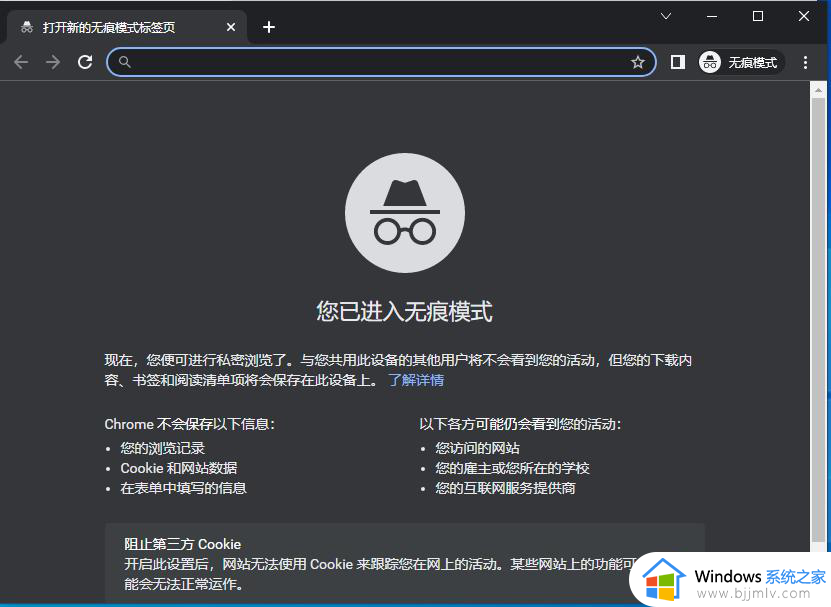Click the text Chrome 不会保存以下信息
831x607 pixels.
pos(190,424)
